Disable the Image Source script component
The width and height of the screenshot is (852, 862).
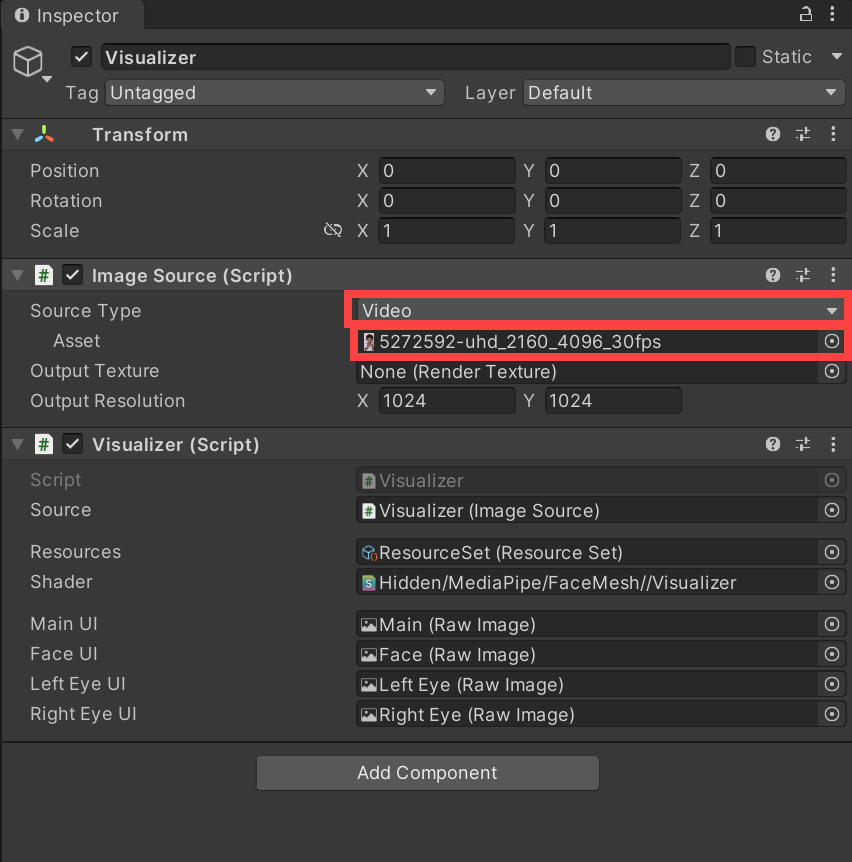point(73,275)
